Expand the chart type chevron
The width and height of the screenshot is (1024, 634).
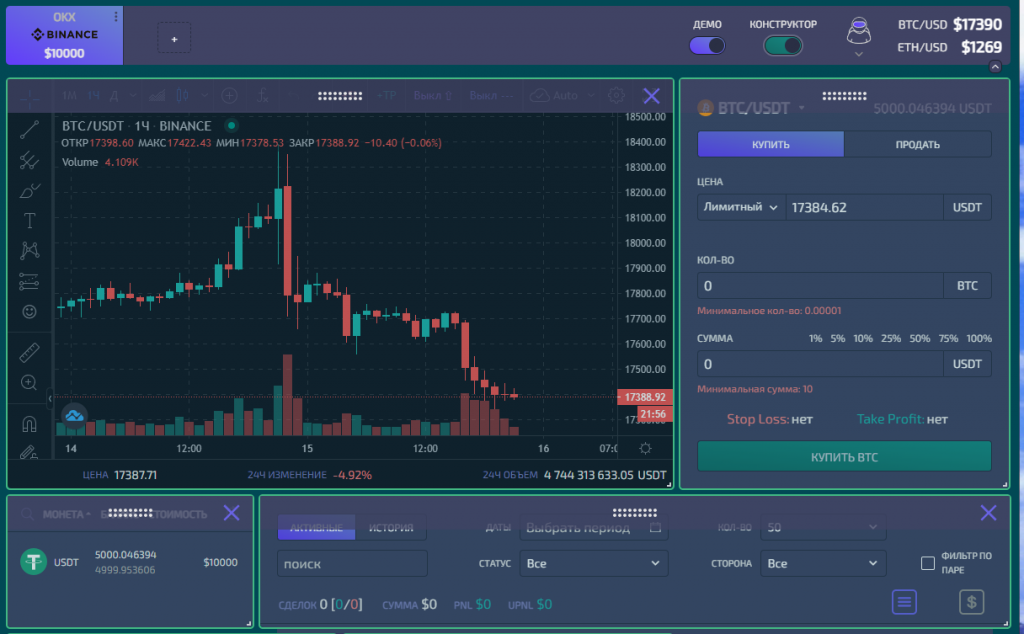point(204,96)
